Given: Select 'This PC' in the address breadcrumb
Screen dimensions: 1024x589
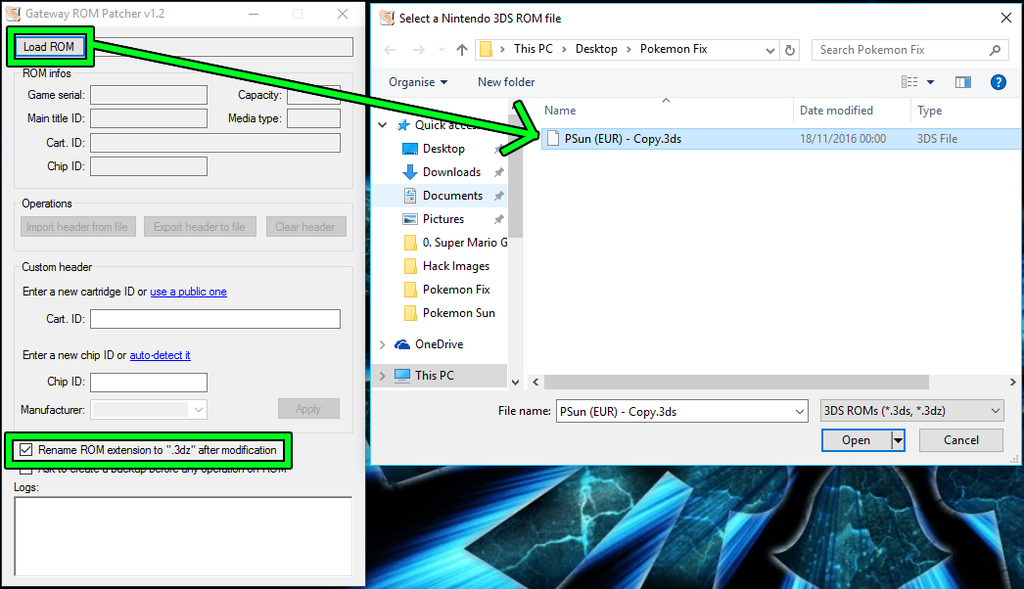Looking at the screenshot, I should (x=533, y=49).
